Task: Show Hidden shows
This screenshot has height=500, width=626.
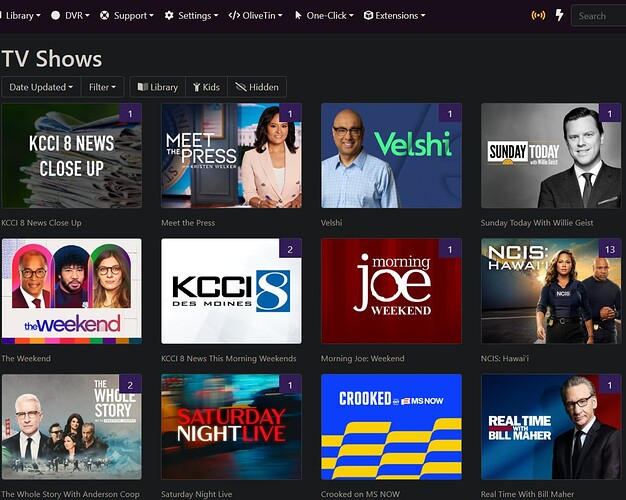Action: (x=257, y=87)
